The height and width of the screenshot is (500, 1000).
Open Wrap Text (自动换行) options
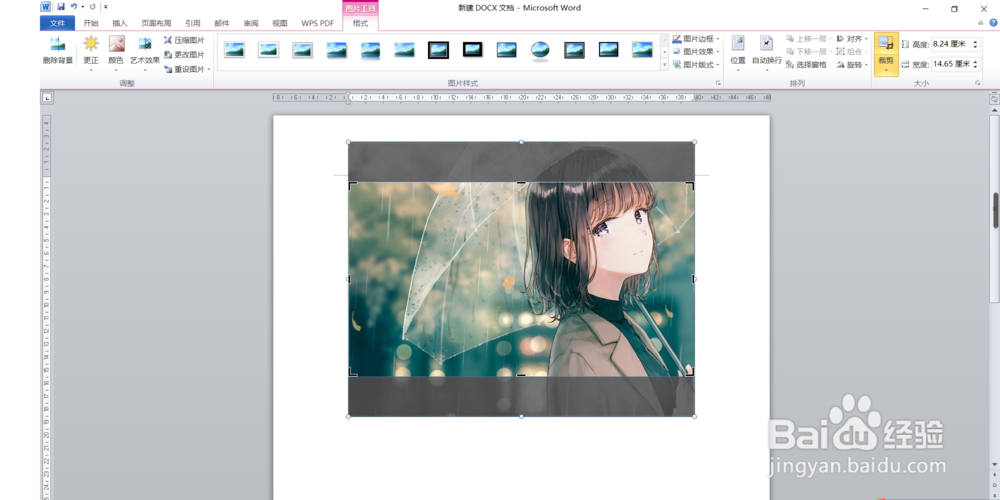tap(767, 52)
